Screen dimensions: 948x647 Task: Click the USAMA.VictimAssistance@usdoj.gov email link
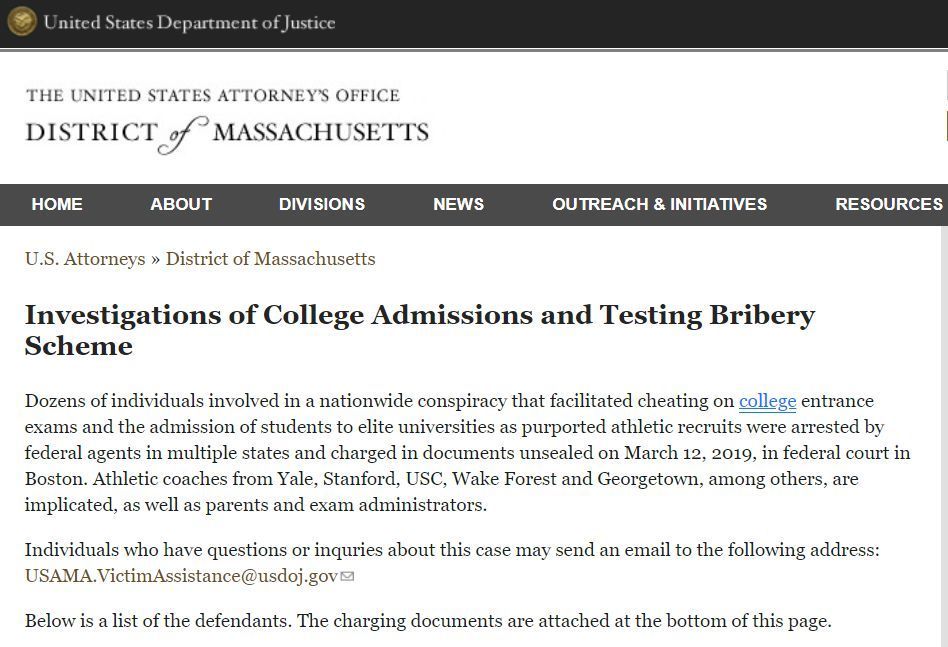(x=181, y=576)
